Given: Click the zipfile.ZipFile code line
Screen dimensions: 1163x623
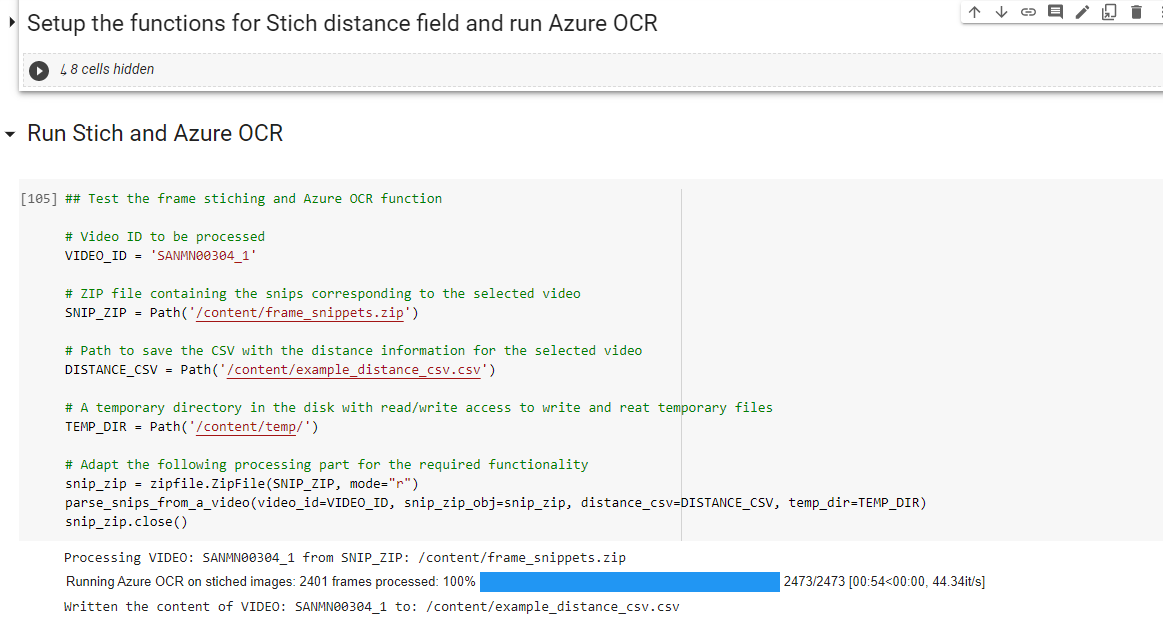Looking at the screenshot, I should coord(242,484).
